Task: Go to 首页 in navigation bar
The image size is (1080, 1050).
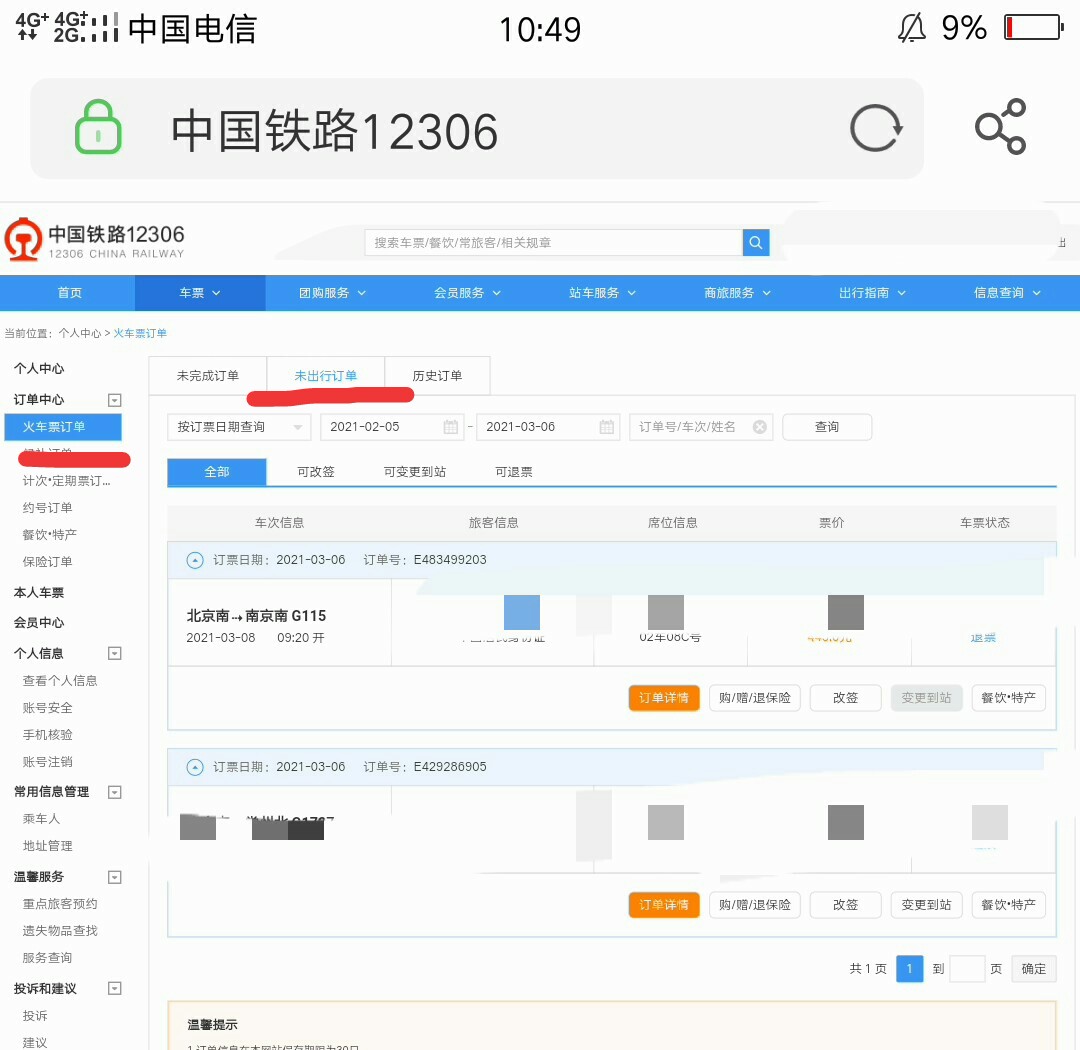Action: 70,293
